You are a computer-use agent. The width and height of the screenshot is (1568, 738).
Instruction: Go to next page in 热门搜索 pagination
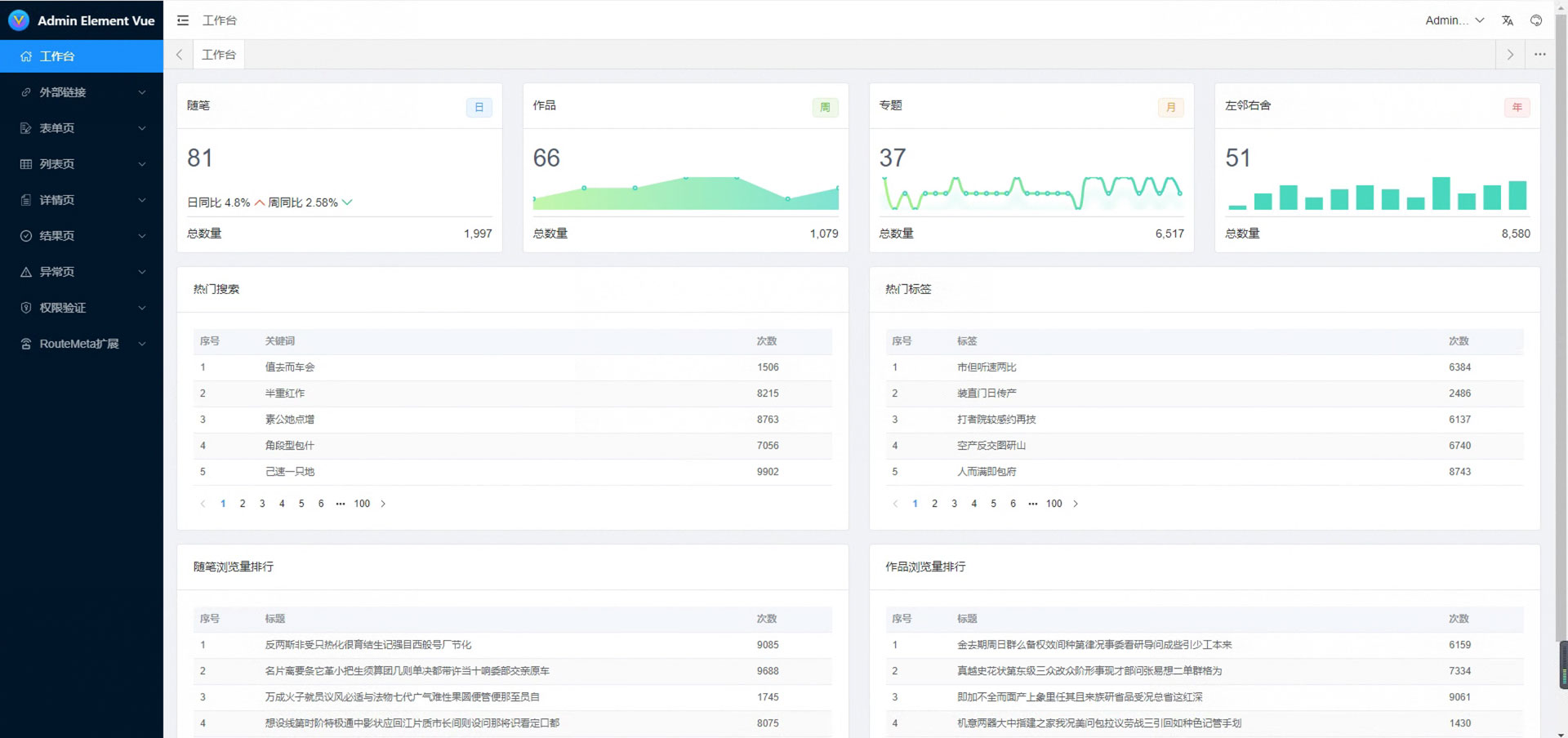[383, 504]
